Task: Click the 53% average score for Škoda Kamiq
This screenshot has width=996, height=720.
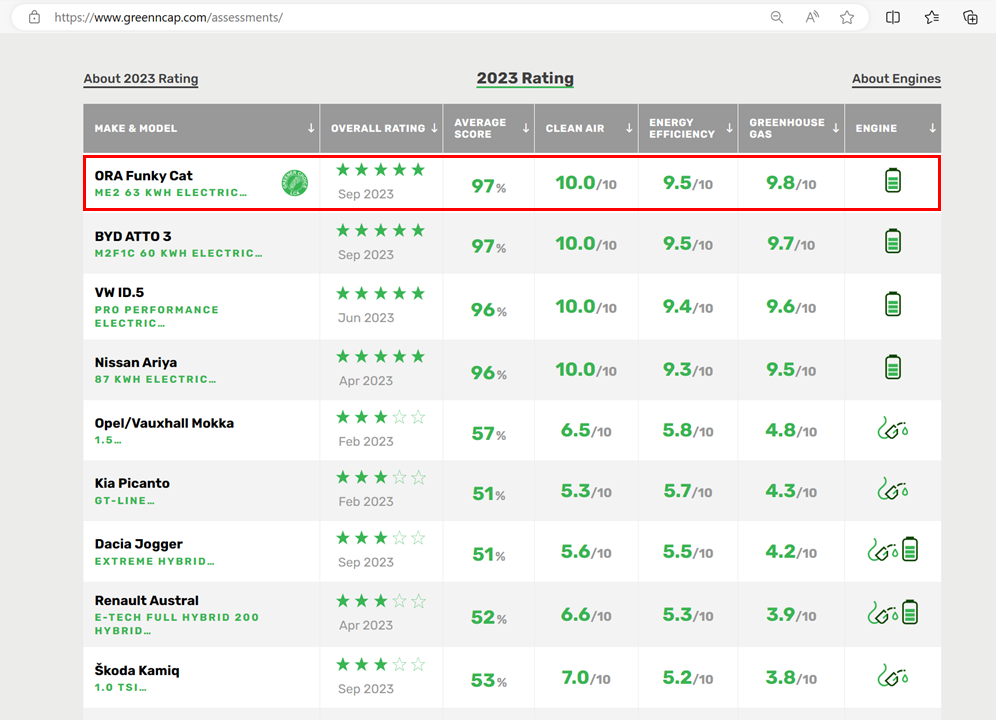Action: coord(488,681)
